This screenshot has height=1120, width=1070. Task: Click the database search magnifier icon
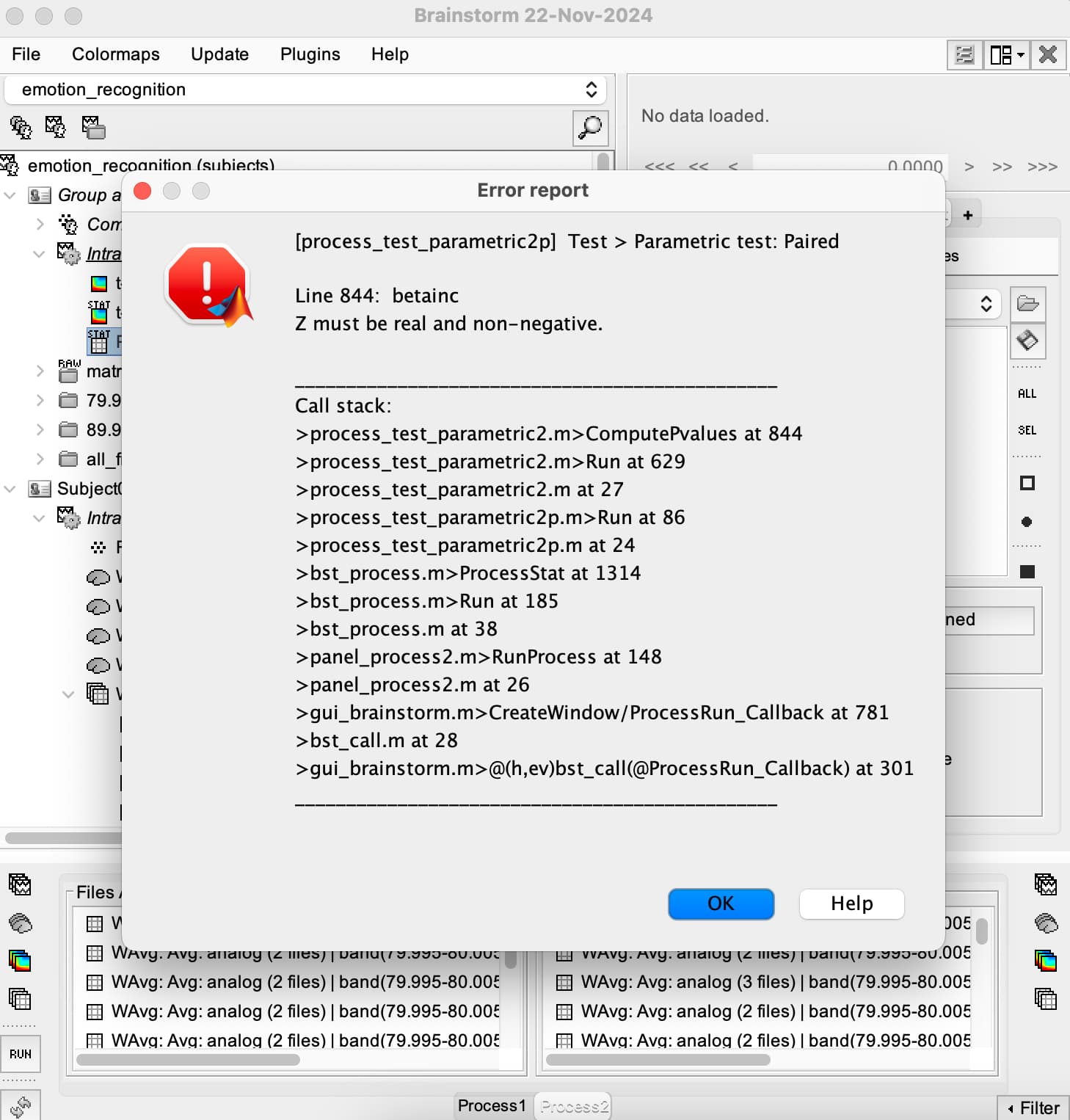[x=590, y=128]
